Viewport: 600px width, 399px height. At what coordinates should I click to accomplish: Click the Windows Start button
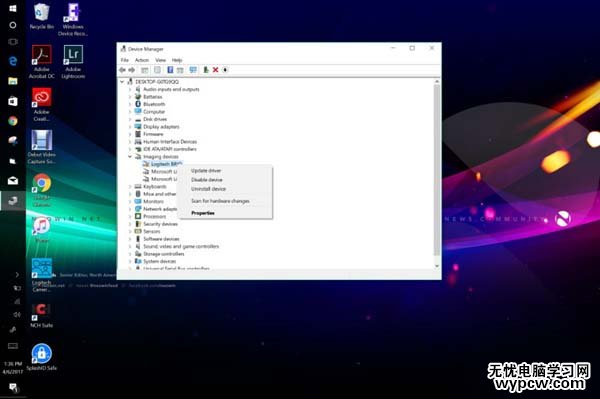pos(13,8)
